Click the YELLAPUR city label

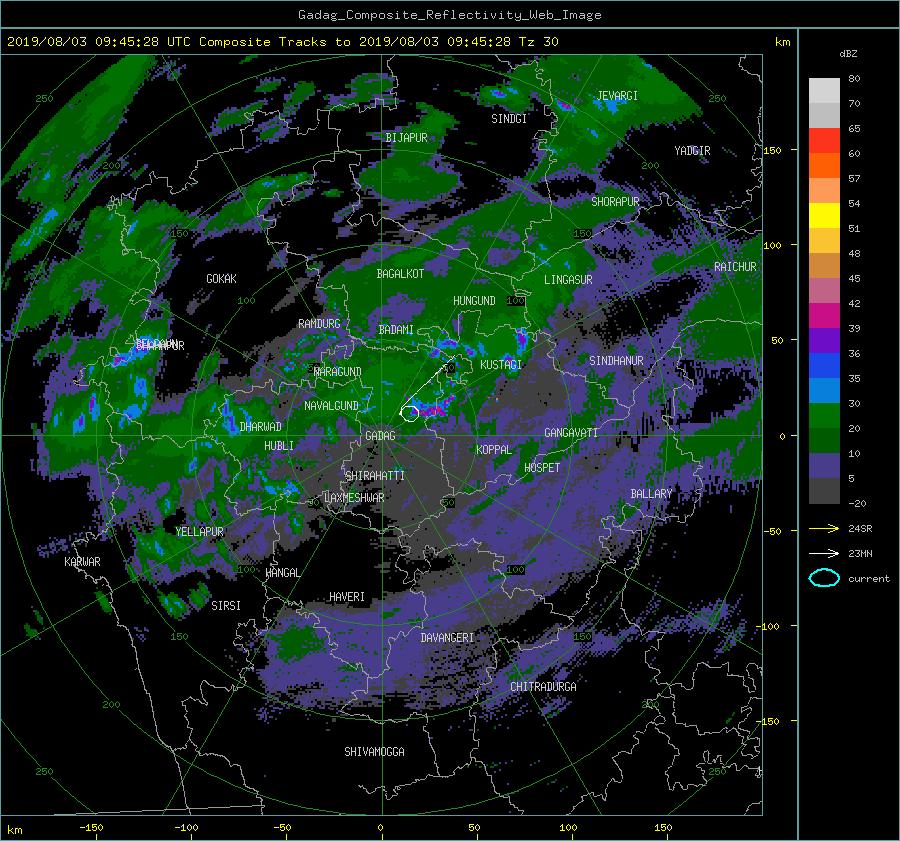(200, 532)
